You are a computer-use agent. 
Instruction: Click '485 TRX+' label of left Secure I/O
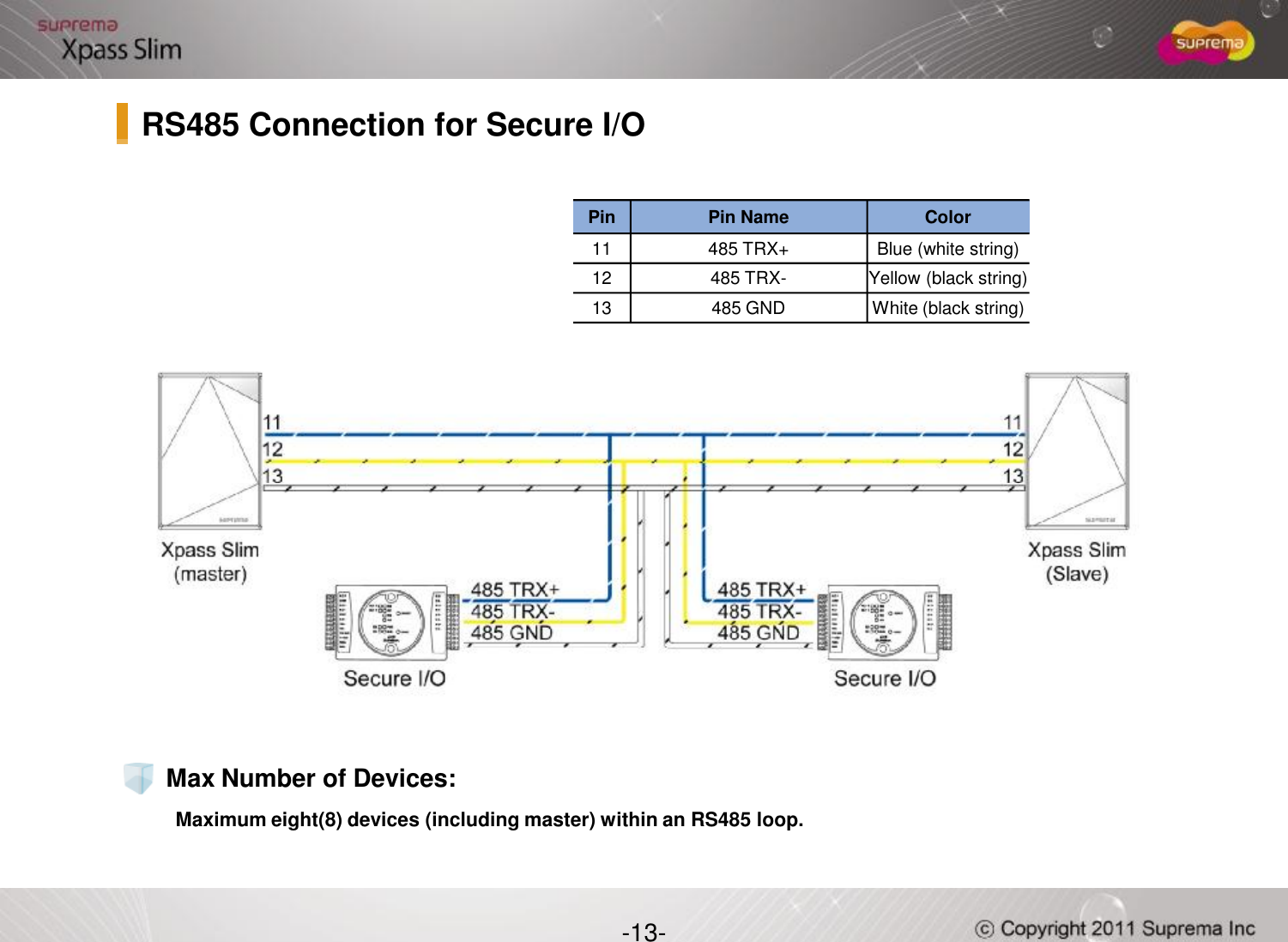[x=515, y=589]
